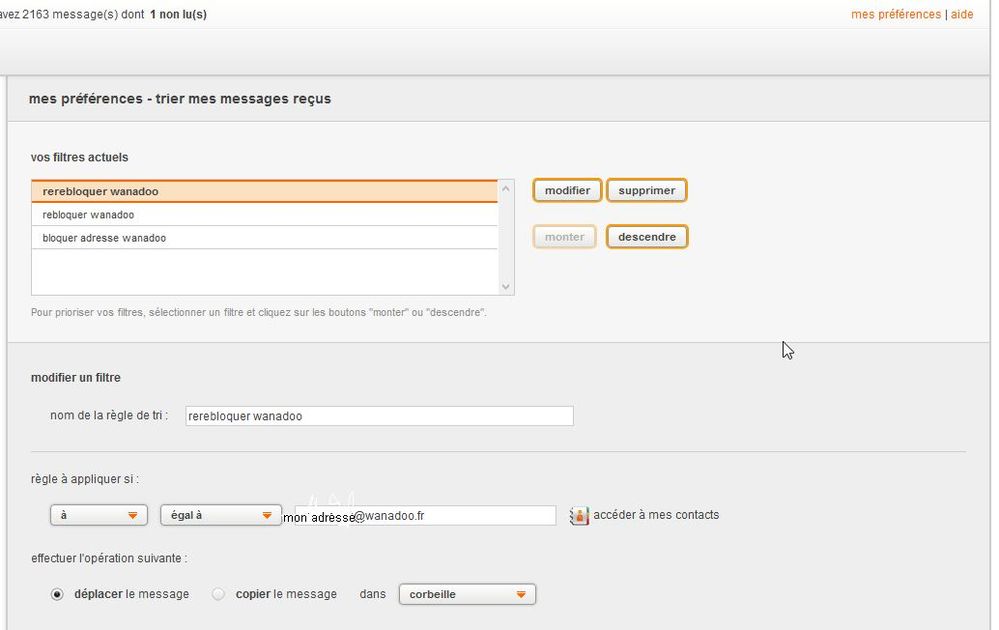Click the 'descendre' button
Screen dimensions: 999x630
coord(647,237)
